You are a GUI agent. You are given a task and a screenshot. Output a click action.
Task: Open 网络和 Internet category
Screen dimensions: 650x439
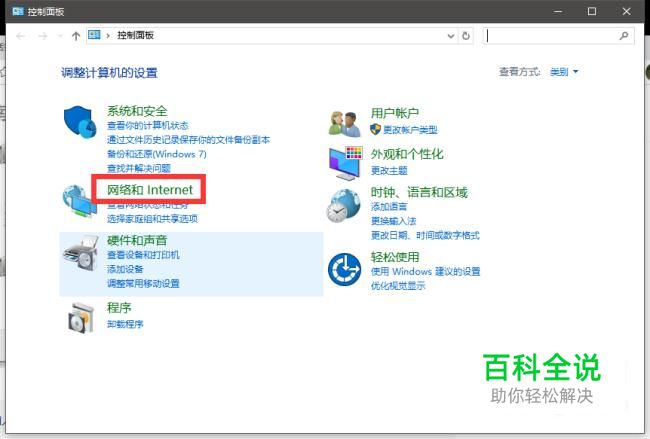pyautogui.click(x=150, y=190)
